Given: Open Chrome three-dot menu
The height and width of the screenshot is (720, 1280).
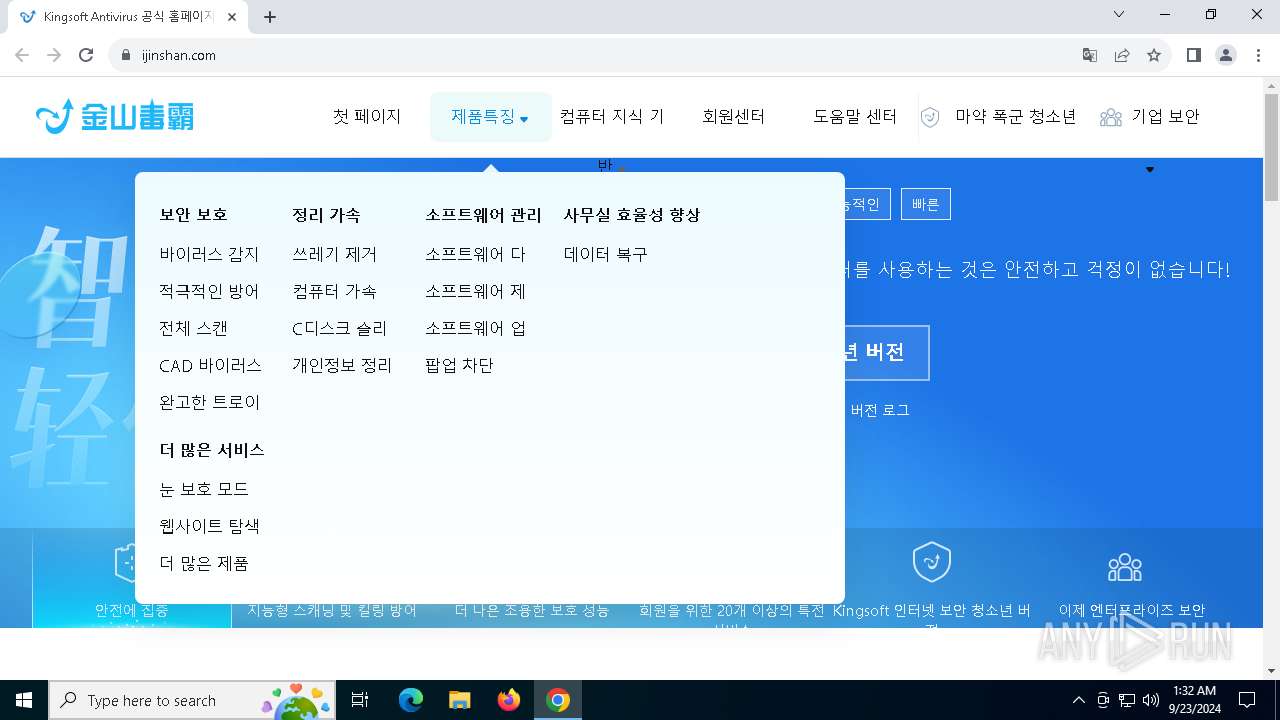Looking at the screenshot, I should coord(1258,55).
